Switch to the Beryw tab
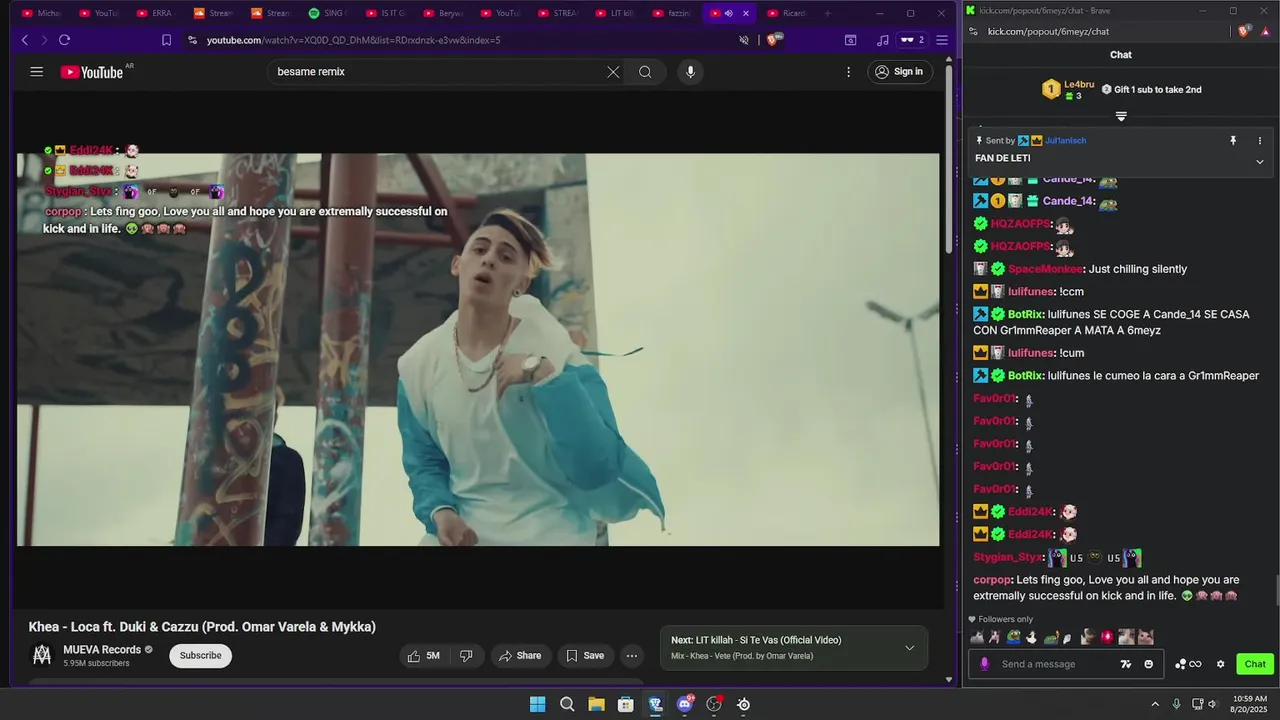Viewport: 1280px width, 720px height. [443, 13]
